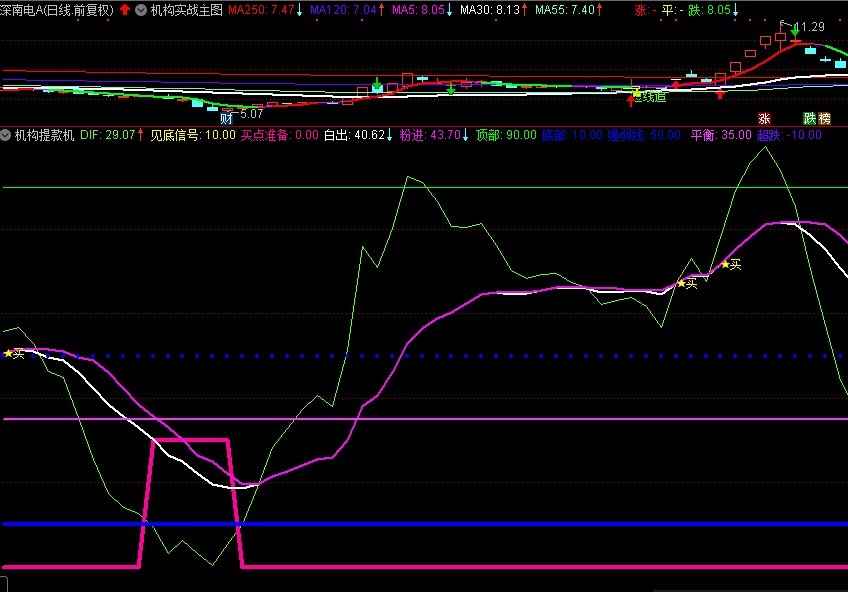Click the MA120: 7.04 value
This screenshot has height=592, width=848.
(x=343, y=10)
